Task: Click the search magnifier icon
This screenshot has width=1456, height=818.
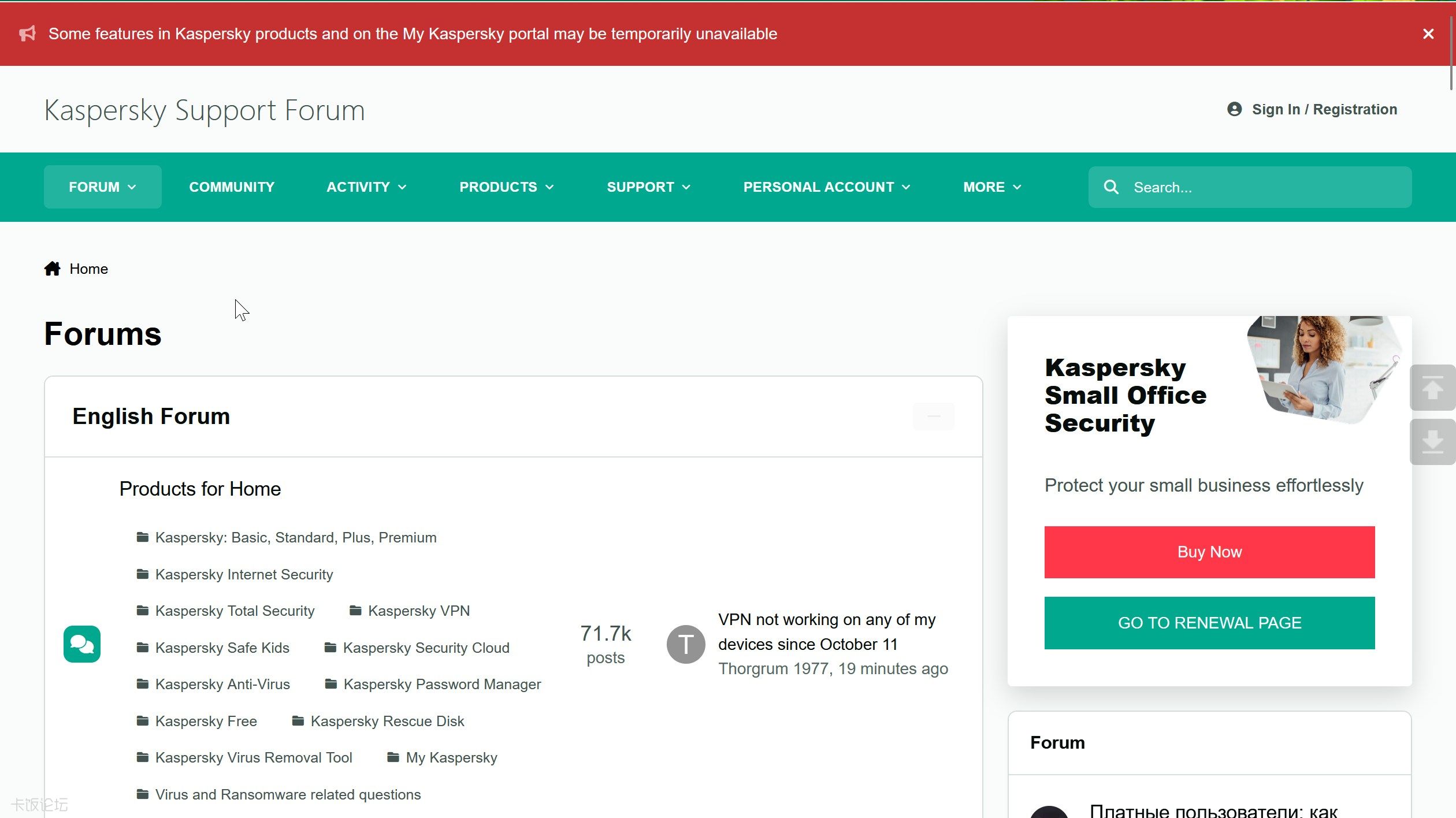Action: (x=1110, y=187)
